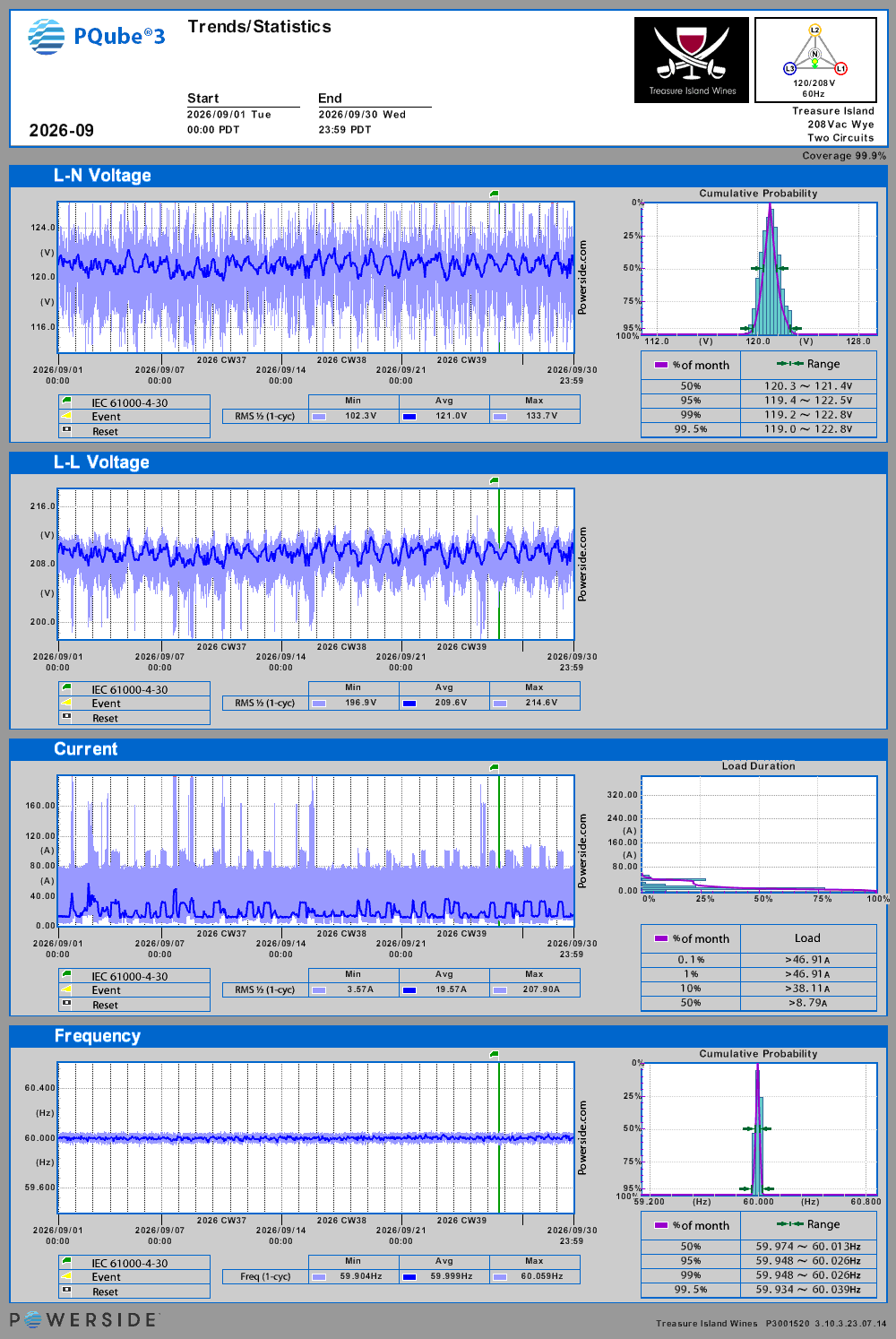Click the green Range marker in Frequency table
The image size is (896, 1339).
pyautogui.click(x=789, y=1224)
